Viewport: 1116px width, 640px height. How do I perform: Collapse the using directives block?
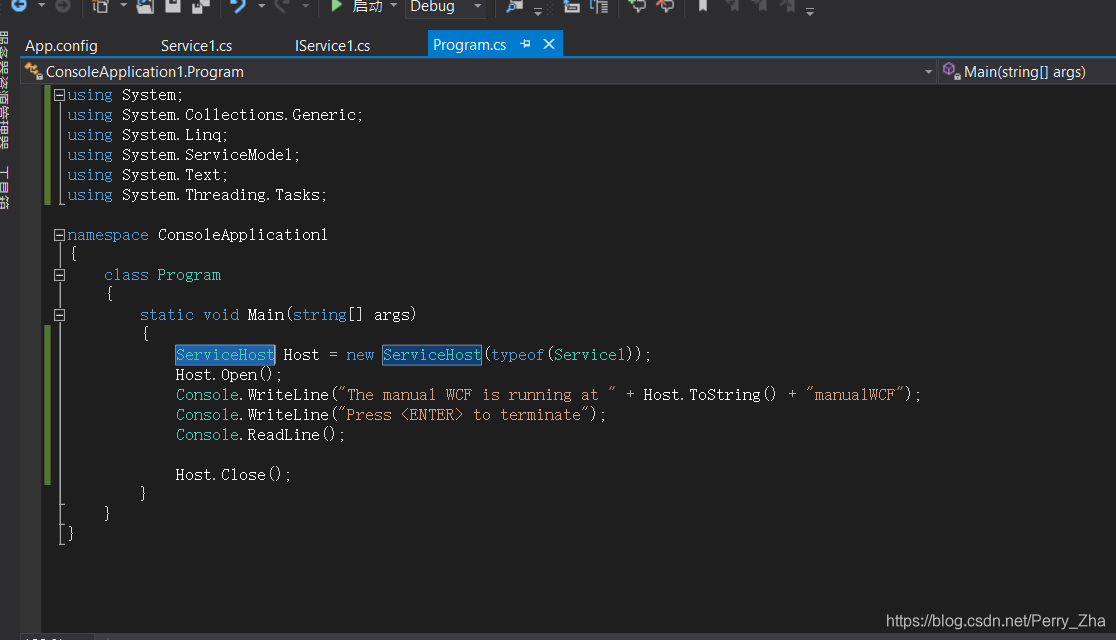[60, 95]
